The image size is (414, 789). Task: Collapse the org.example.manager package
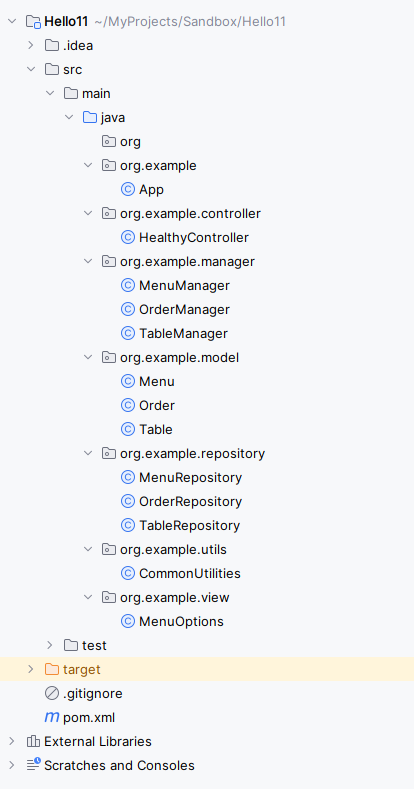88,261
